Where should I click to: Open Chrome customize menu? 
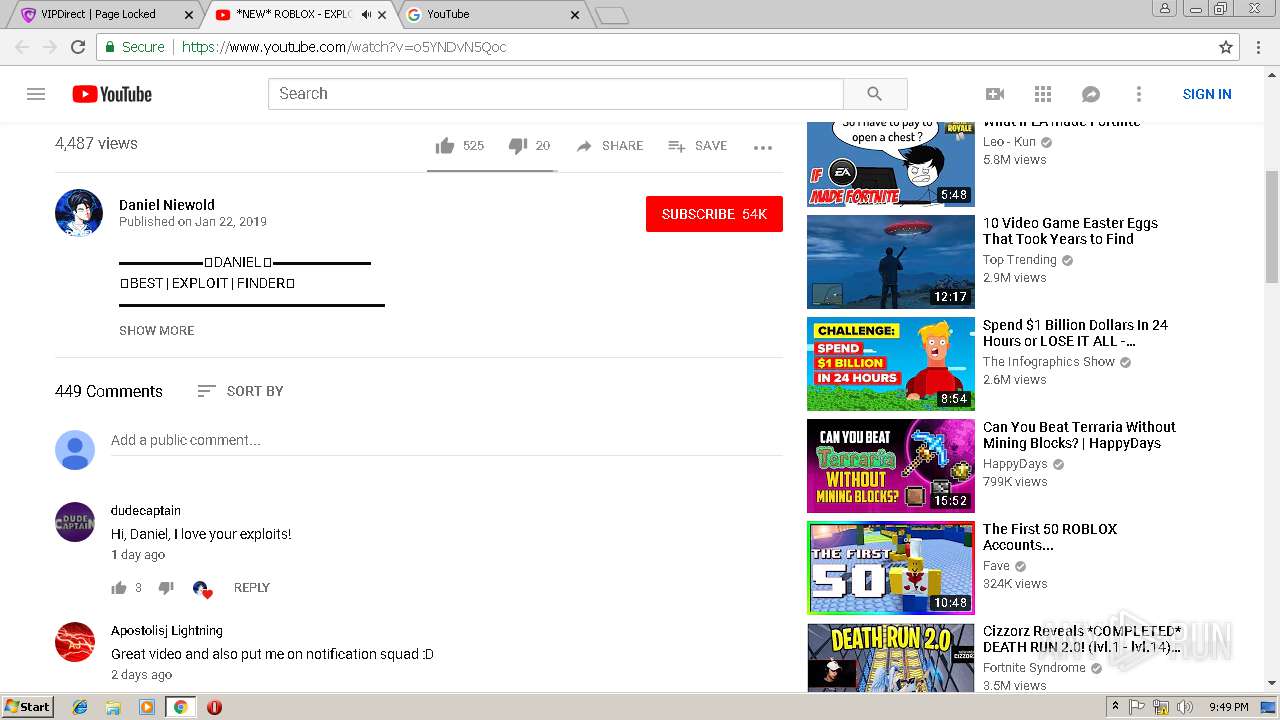[1259, 47]
